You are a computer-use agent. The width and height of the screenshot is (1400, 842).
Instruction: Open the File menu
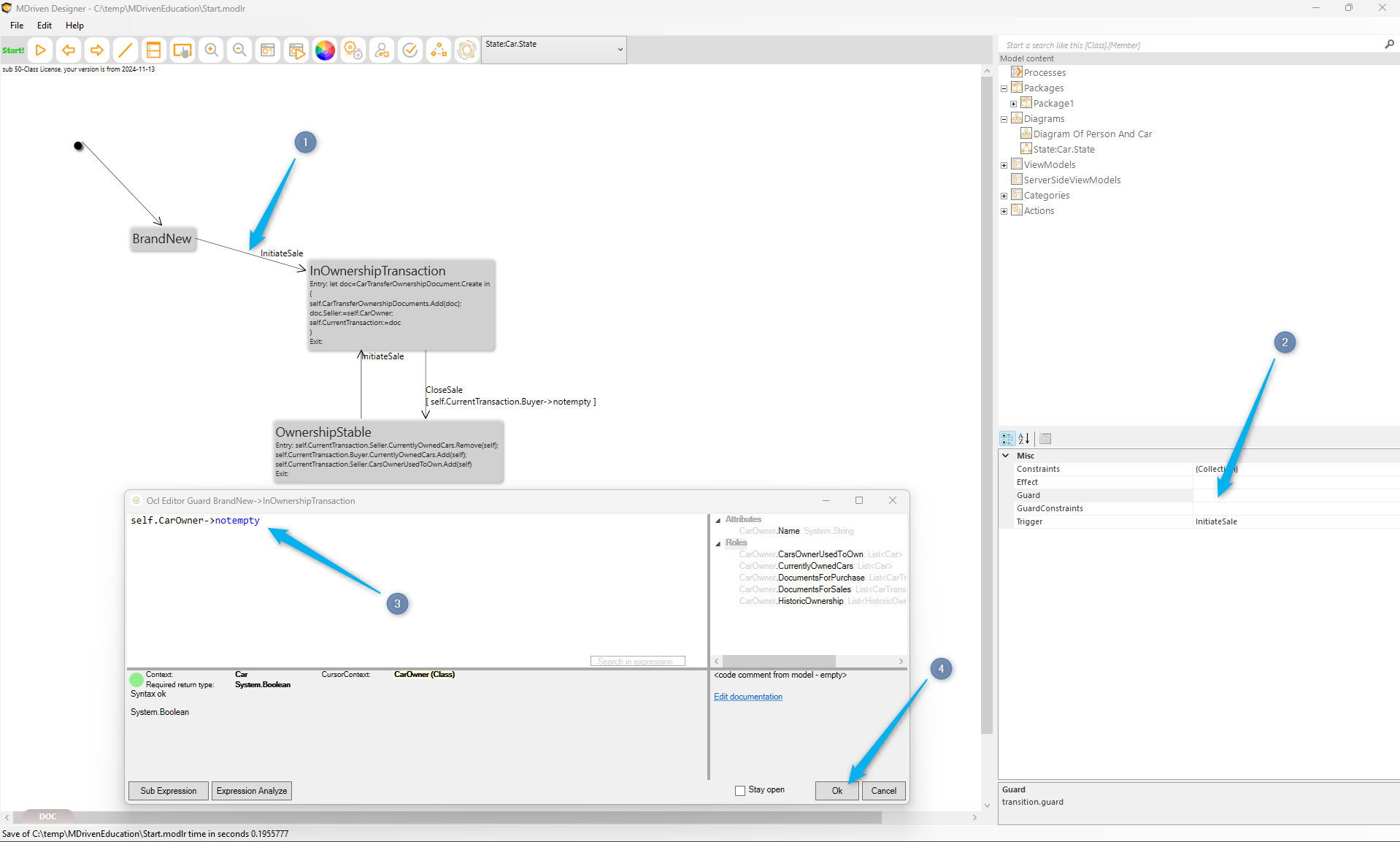tap(17, 26)
